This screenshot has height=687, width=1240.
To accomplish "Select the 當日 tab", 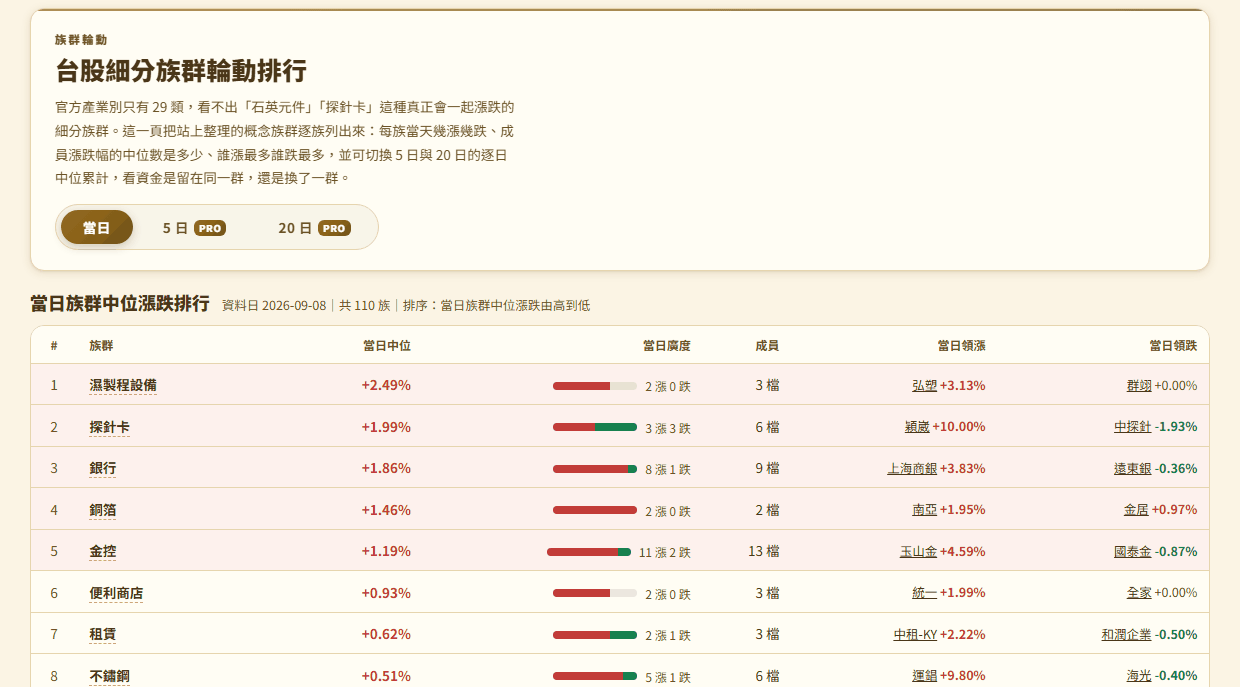I will tap(97, 227).
